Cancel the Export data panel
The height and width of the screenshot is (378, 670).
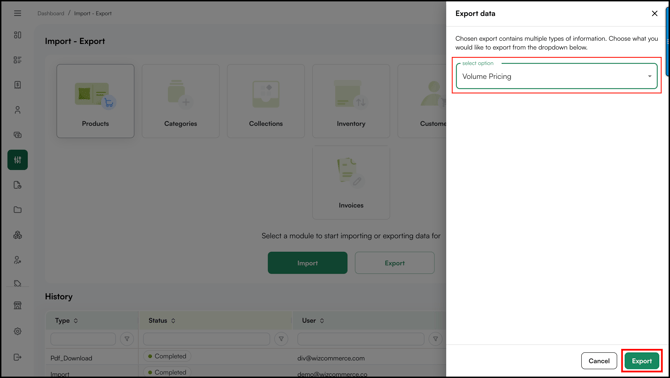599,361
